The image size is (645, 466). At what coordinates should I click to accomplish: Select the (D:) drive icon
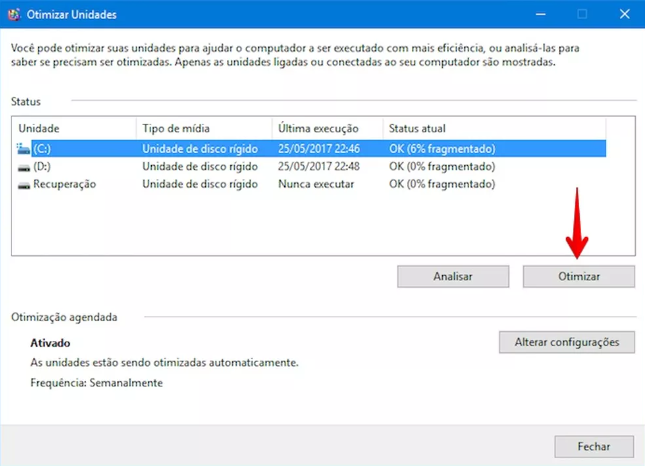24,167
